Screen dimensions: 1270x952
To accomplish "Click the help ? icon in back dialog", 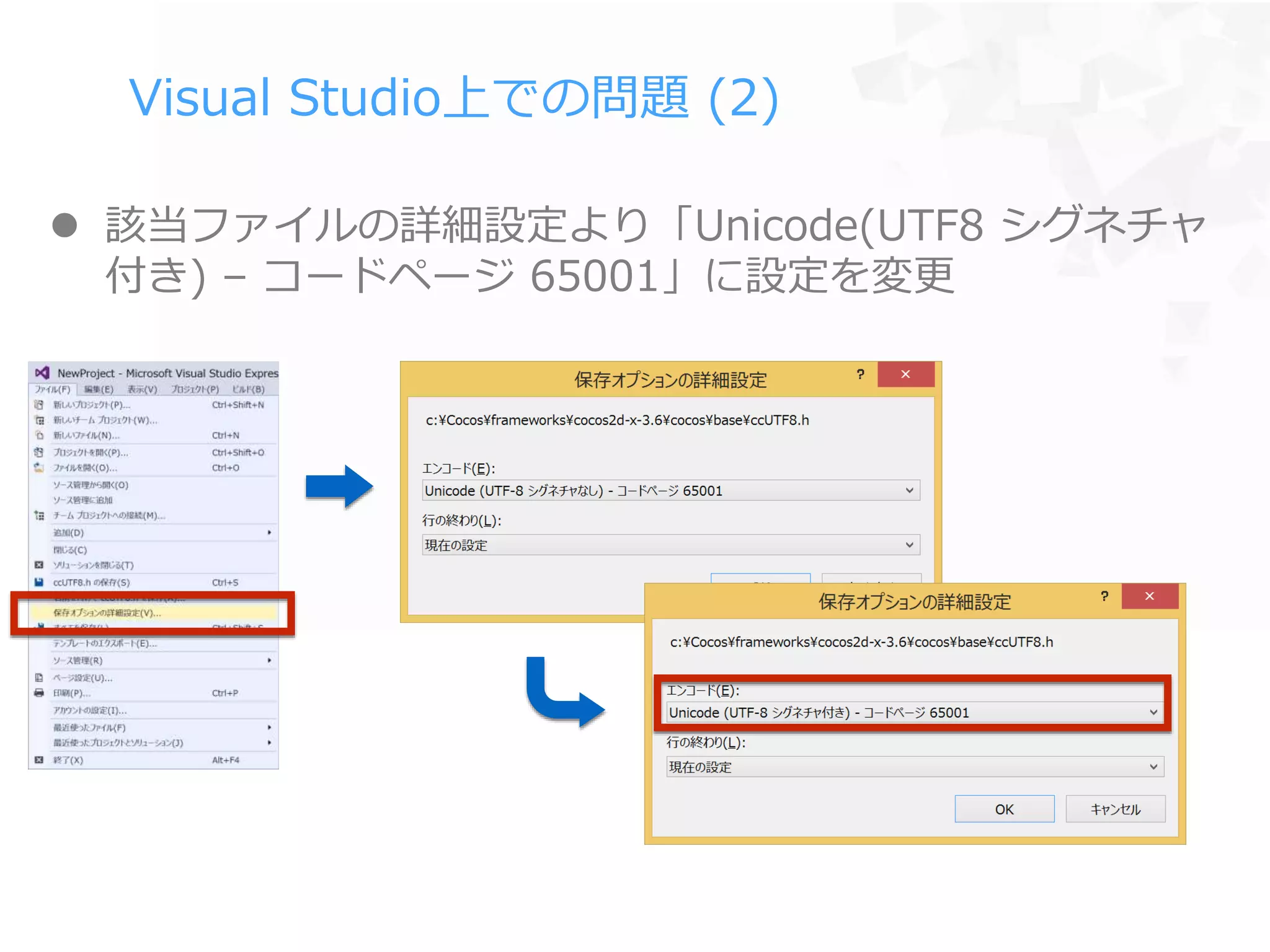I will click(x=860, y=374).
